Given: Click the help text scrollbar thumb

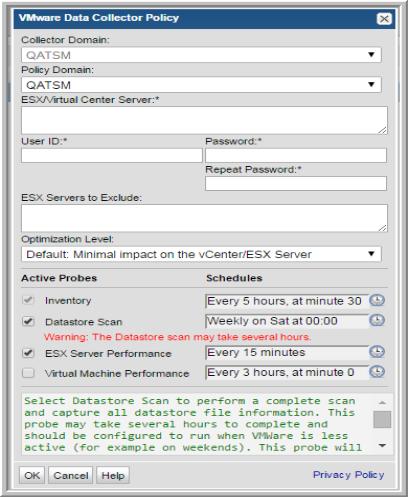Looking at the screenshot, I should click(x=382, y=419).
